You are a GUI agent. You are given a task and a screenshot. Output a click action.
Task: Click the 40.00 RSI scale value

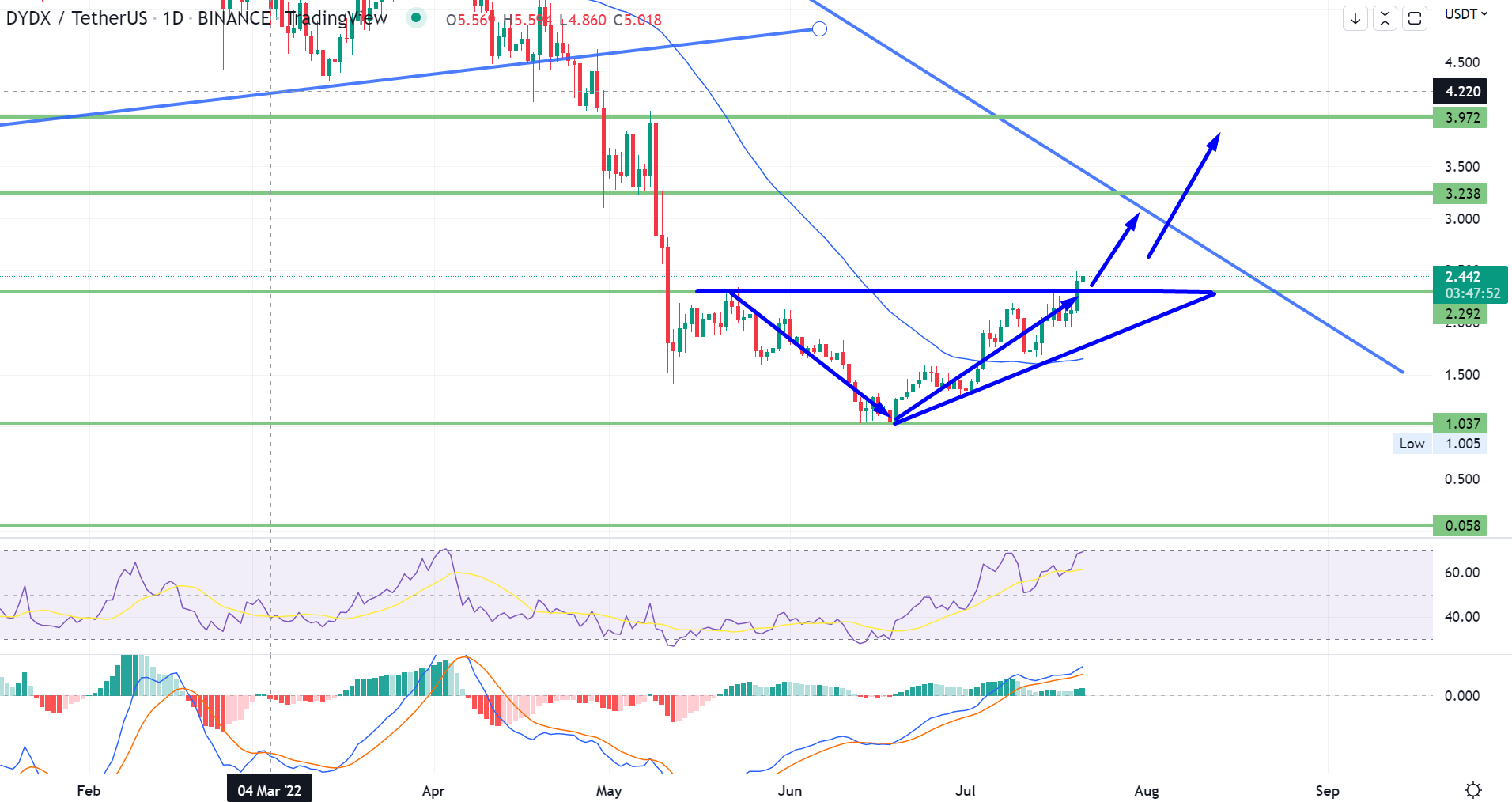pos(1462,617)
